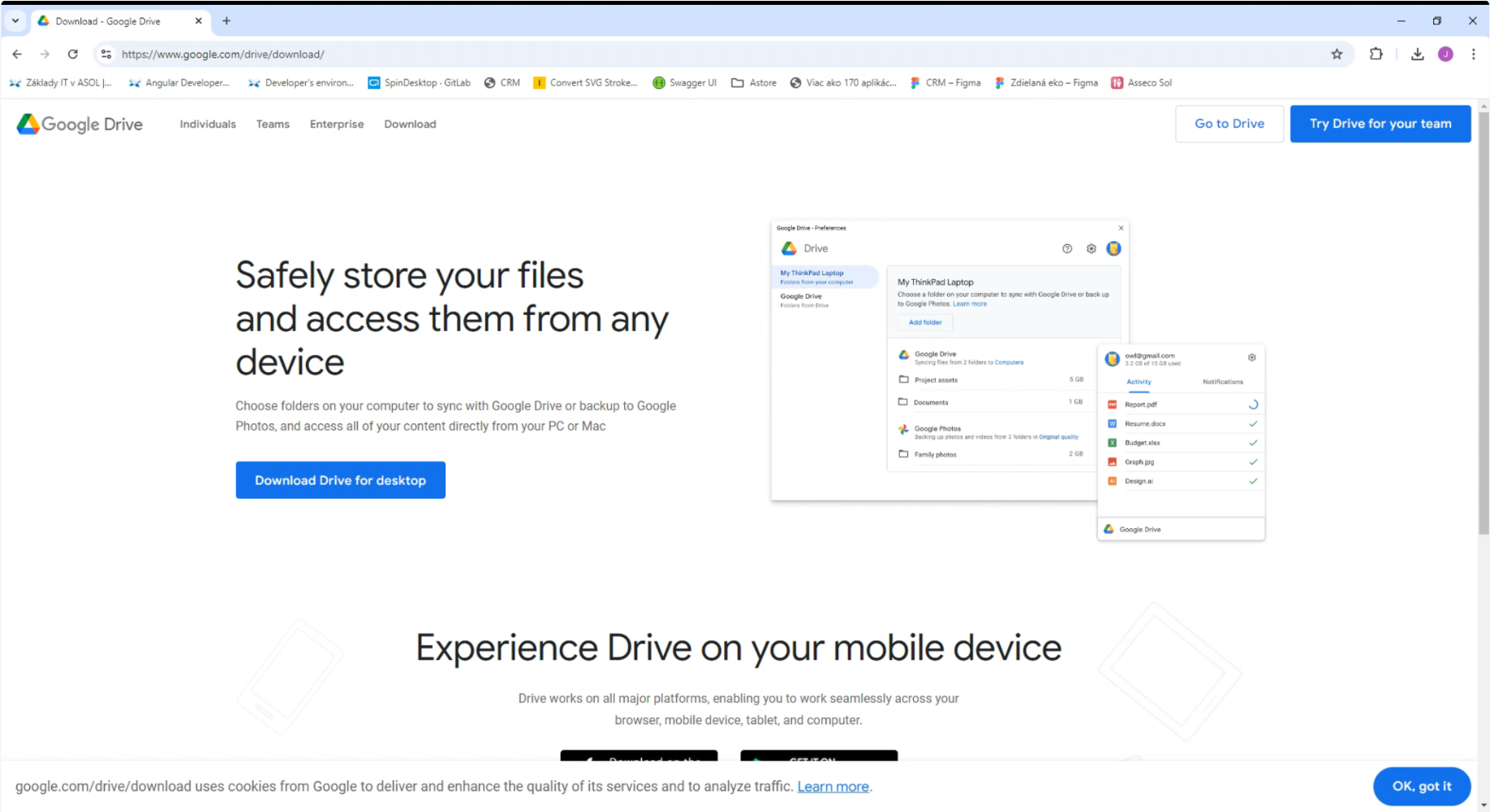Image resolution: width=1490 pixels, height=812 pixels.
Task: Open the Astore bookmarks folder
Action: click(x=754, y=83)
